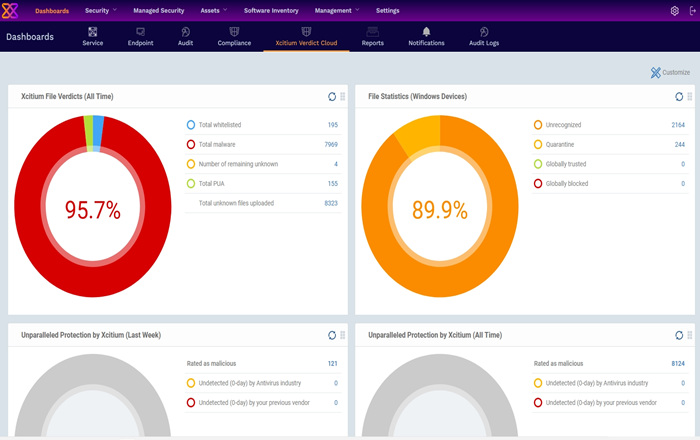The width and height of the screenshot is (700, 440).
Task: Click the All Time protection widget drag handle
Action: point(689,335)
